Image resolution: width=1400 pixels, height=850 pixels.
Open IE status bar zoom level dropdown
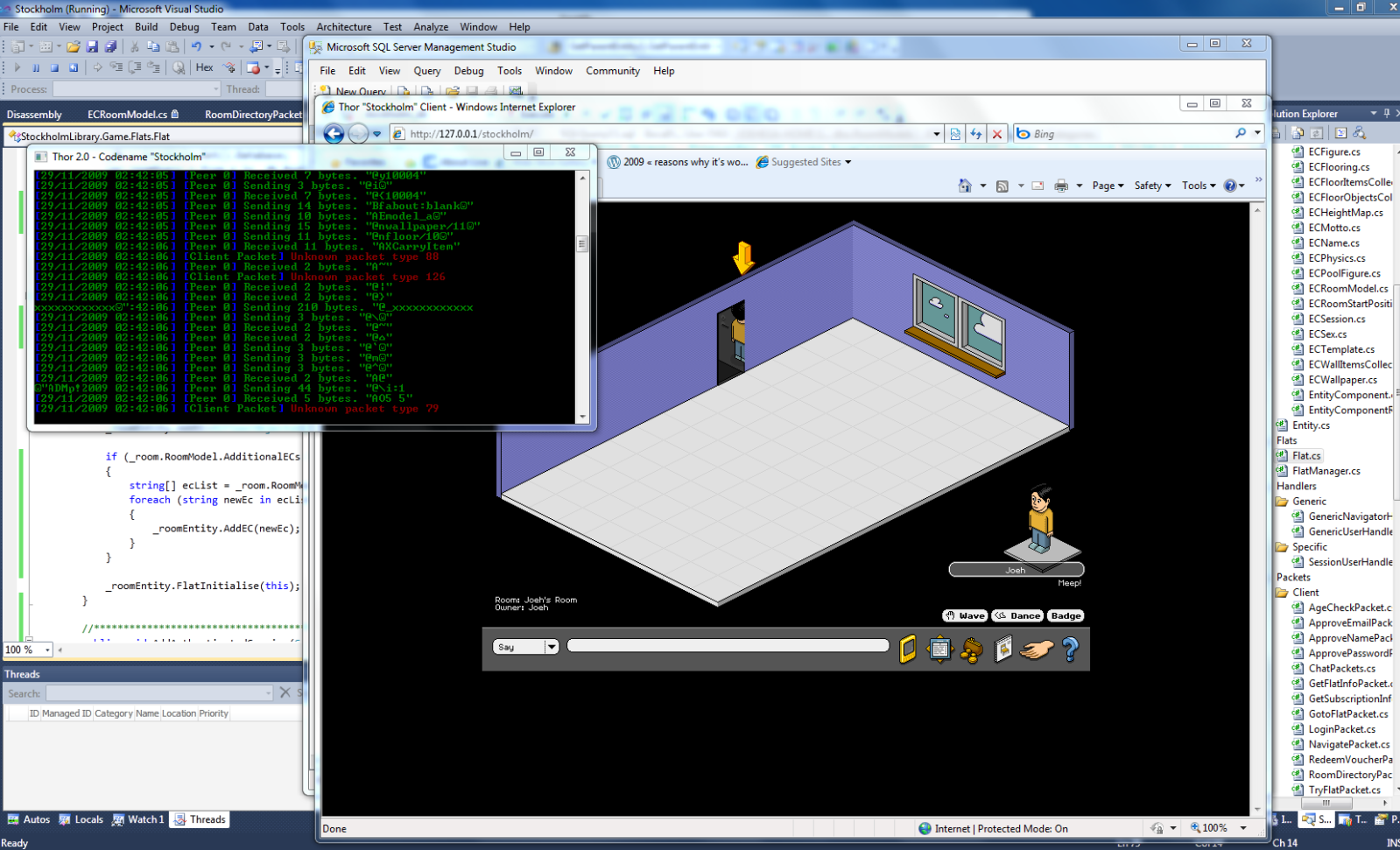coord(1243,828)
